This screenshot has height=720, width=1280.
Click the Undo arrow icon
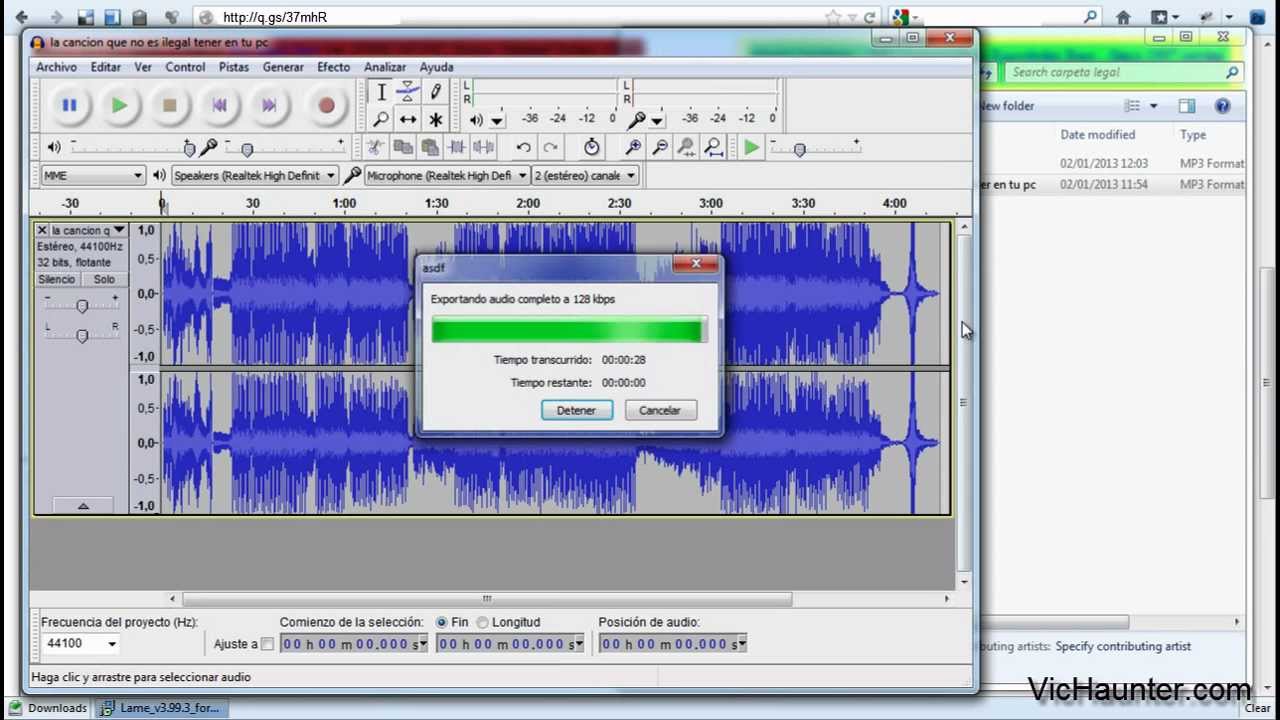click(523, 148)
